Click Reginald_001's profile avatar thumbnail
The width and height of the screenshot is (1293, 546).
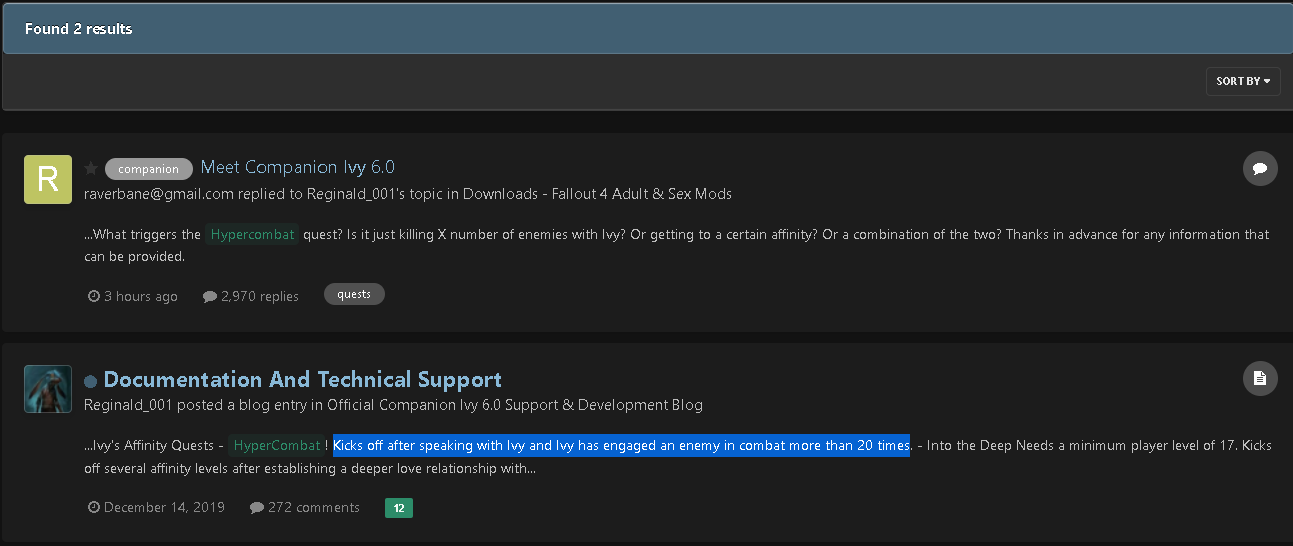click(48, 389)
